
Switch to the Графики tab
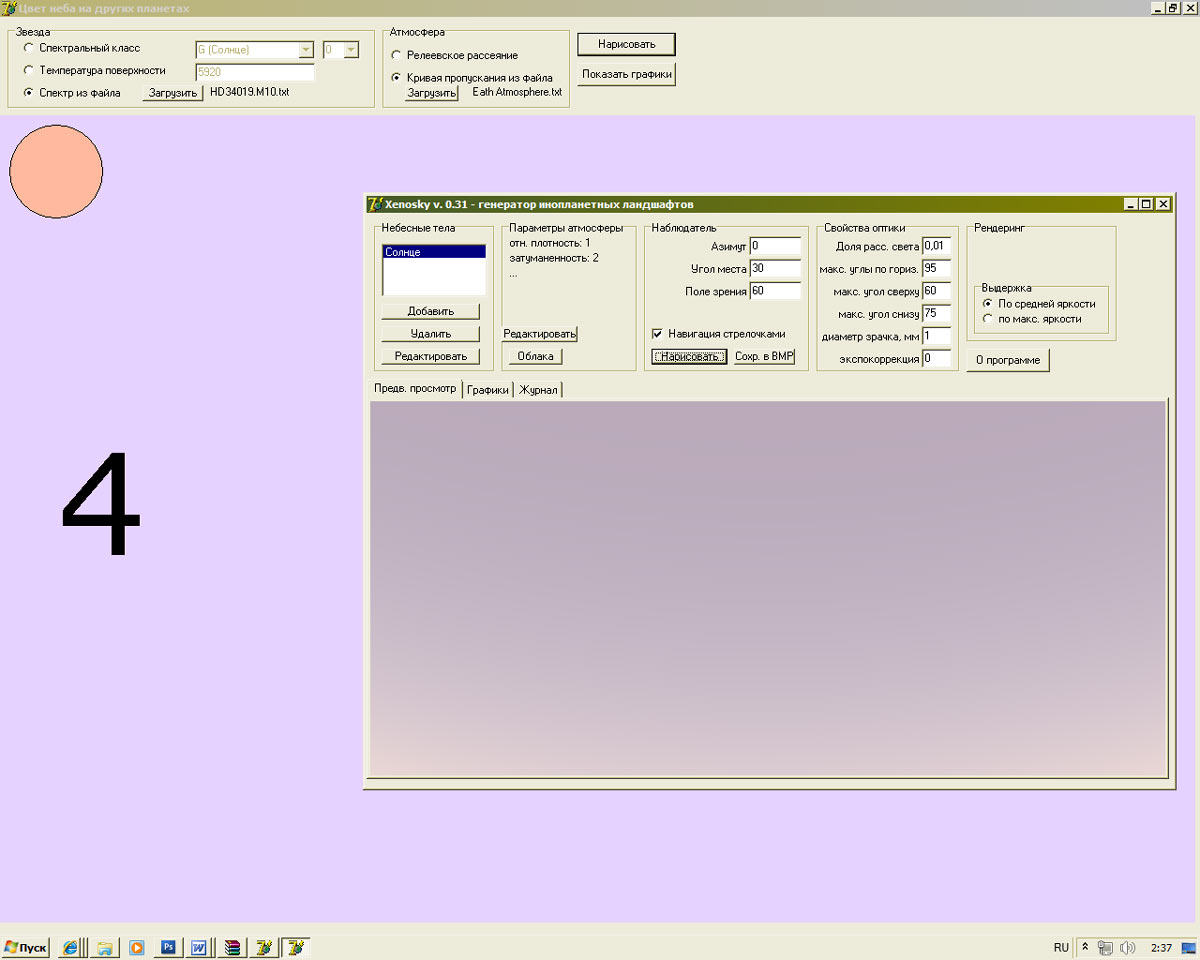point(488,390)
